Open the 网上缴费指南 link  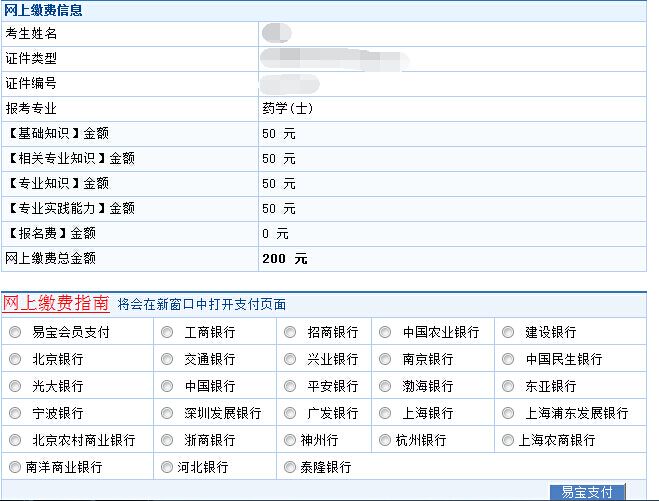tap(55, 304)
